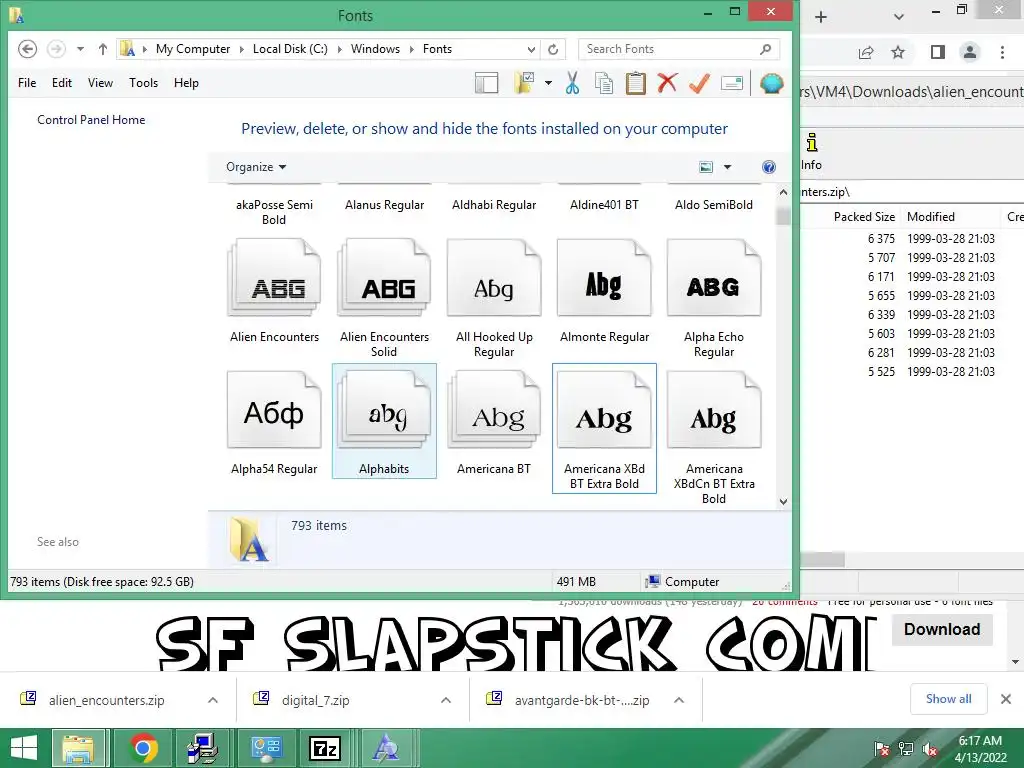Toggle the preview pane layout icon

click(x=487, y=83)
